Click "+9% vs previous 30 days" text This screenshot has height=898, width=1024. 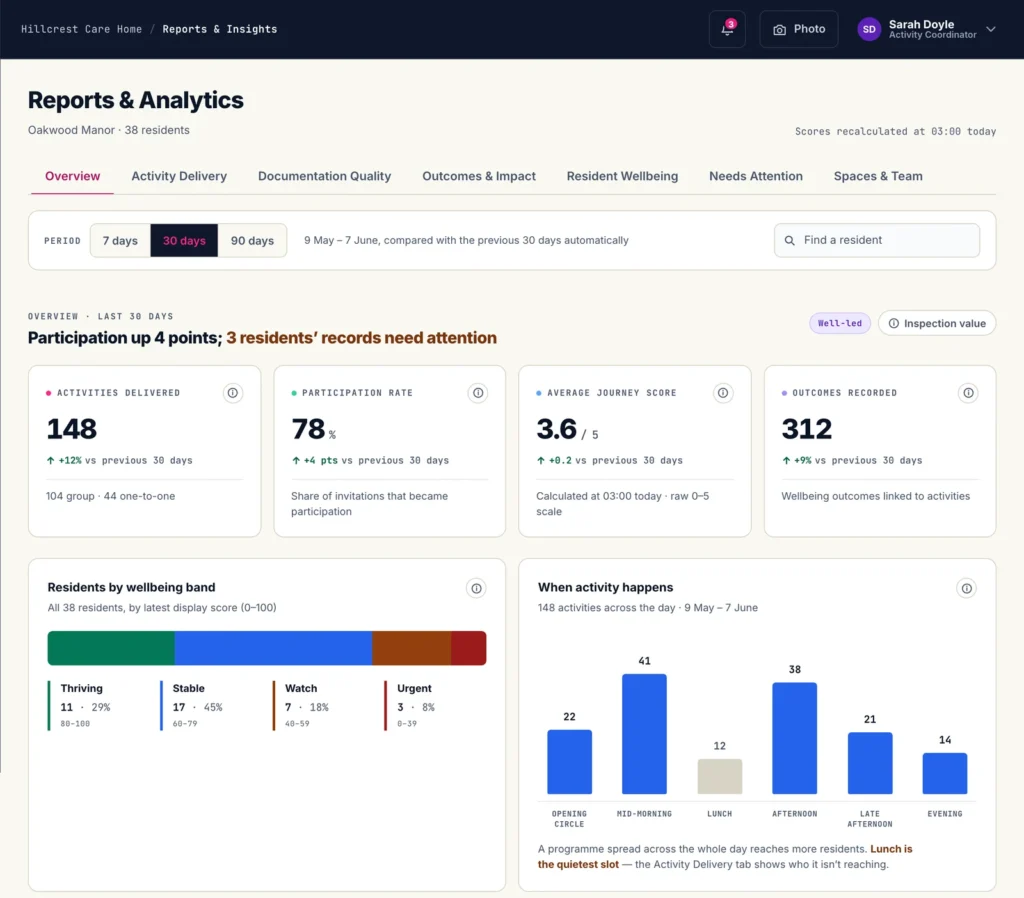click(x=852, y=460)
